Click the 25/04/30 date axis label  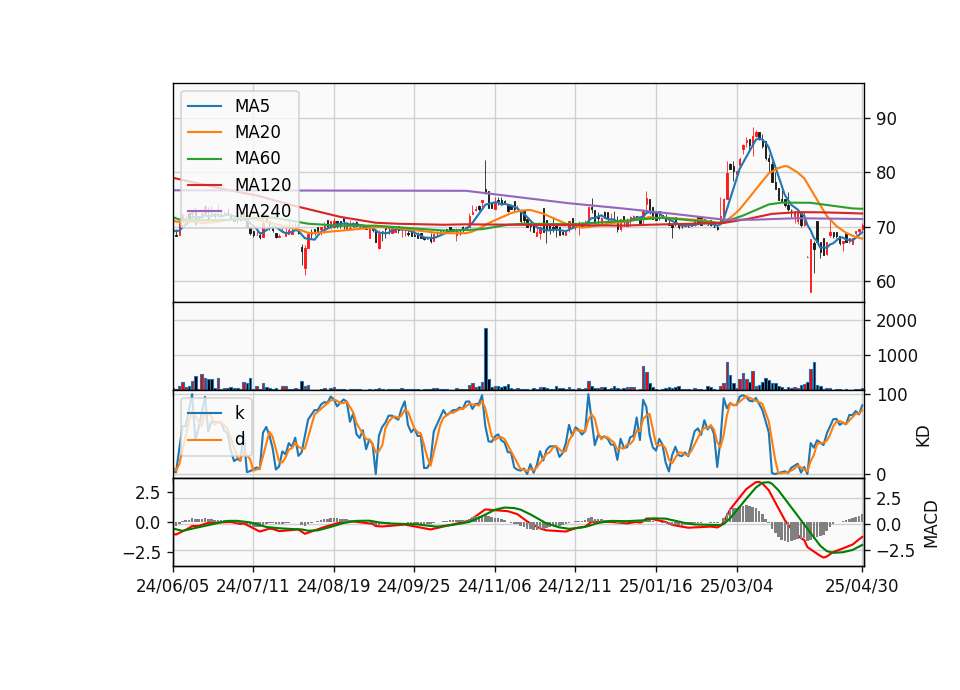pos(862,587)
